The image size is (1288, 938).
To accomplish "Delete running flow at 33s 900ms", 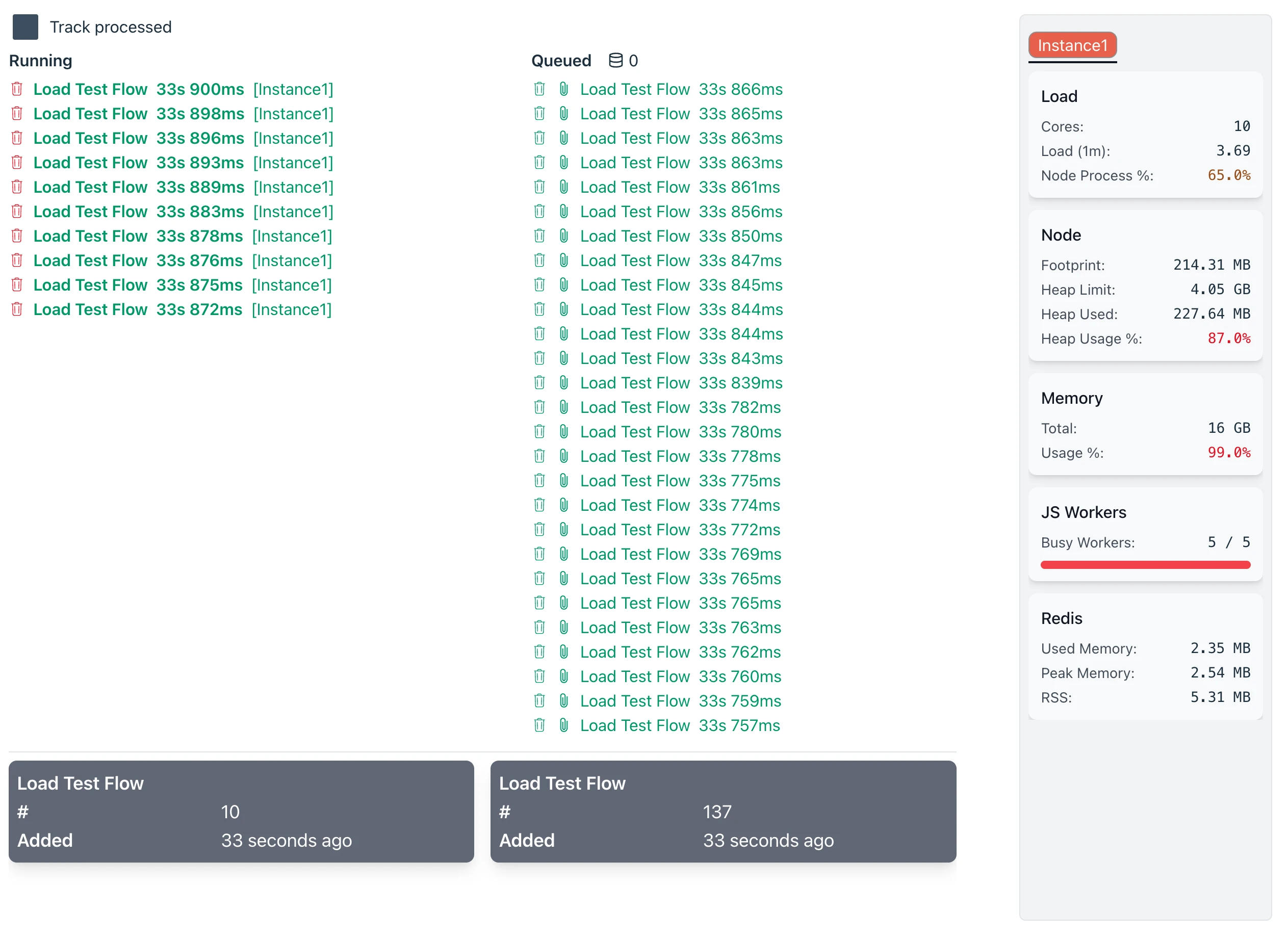I will (x=17, y=89).
